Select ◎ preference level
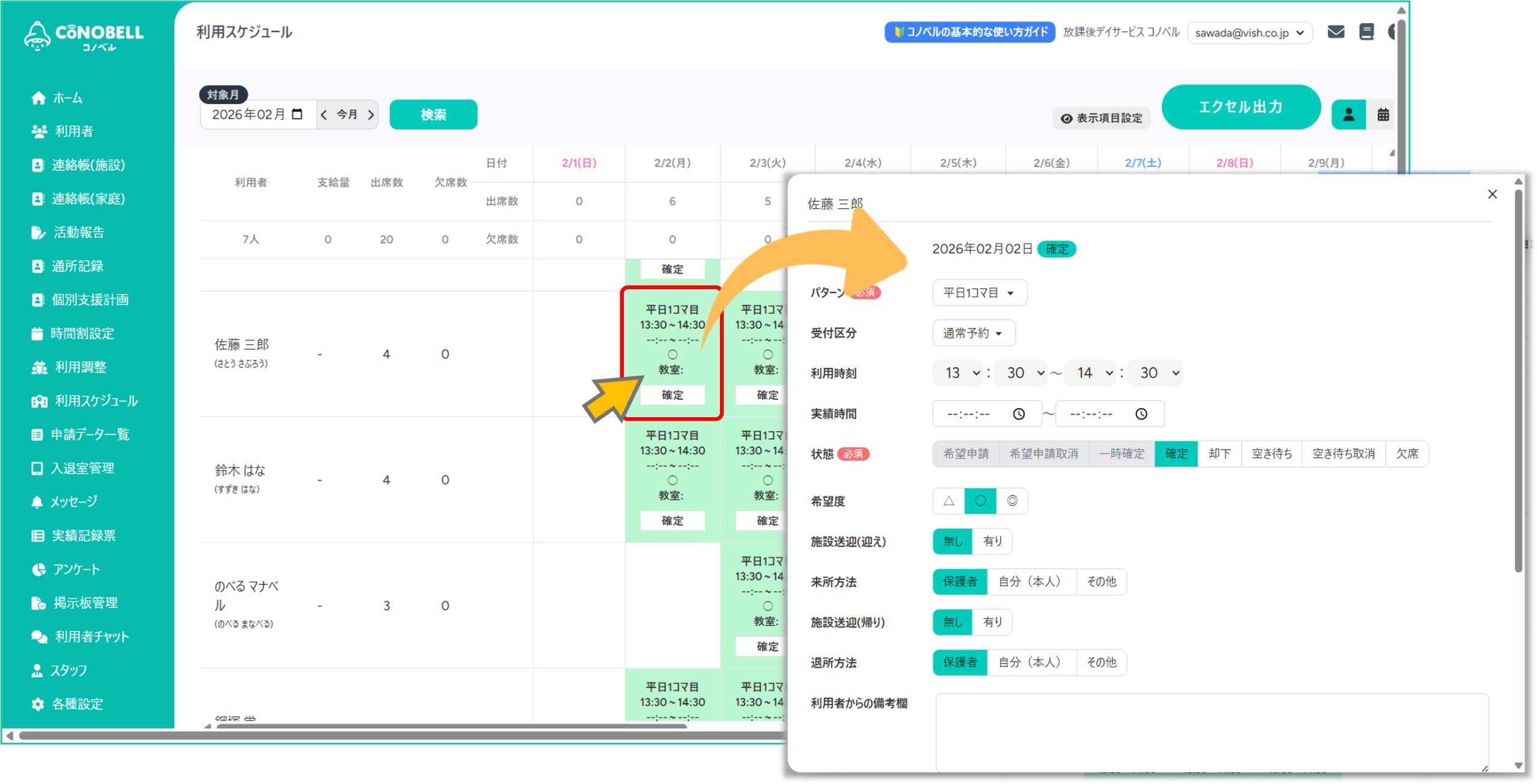This screenshot has width=1537, height=784. coord(1012,501)
